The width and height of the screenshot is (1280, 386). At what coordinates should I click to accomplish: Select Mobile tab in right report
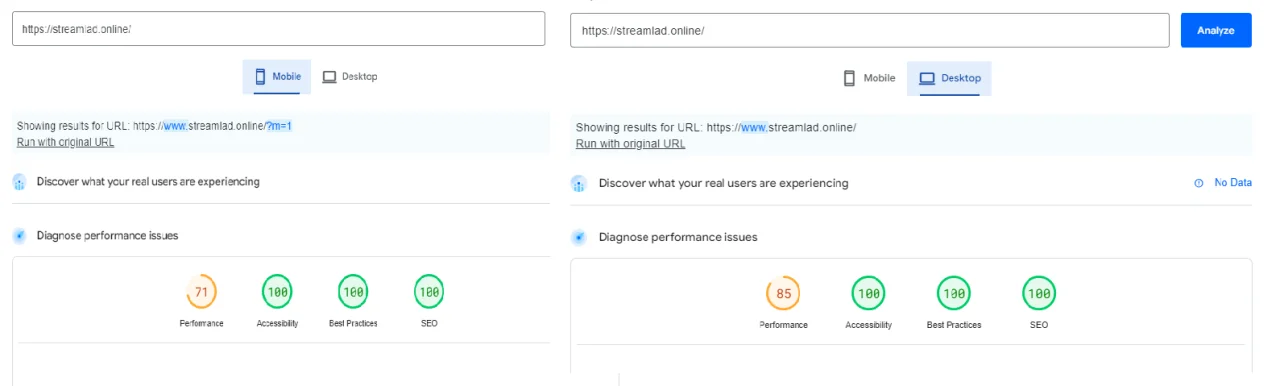pyautogui.click(x=869, y=78)
